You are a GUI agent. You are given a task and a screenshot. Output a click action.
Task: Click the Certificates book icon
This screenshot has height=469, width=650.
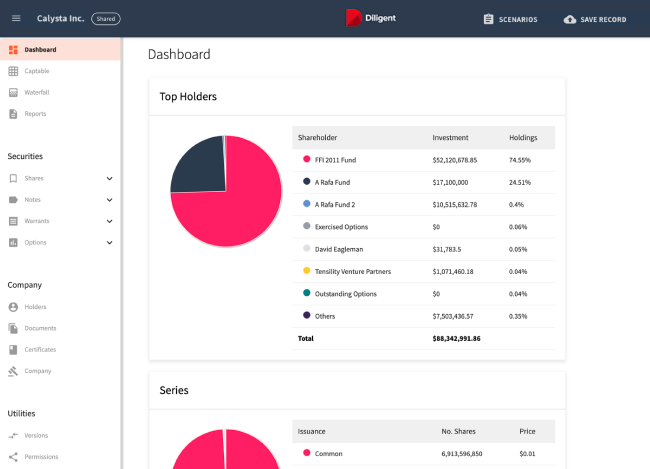[13, 350]
